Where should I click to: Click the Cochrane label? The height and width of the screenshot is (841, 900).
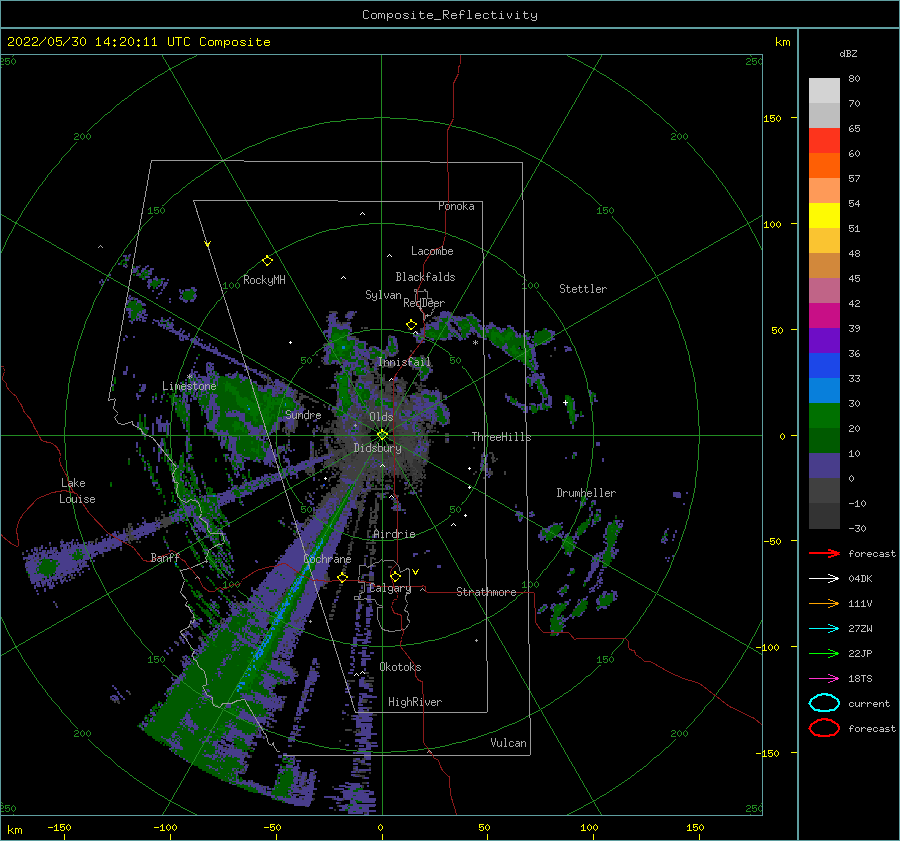pos(327,559)
